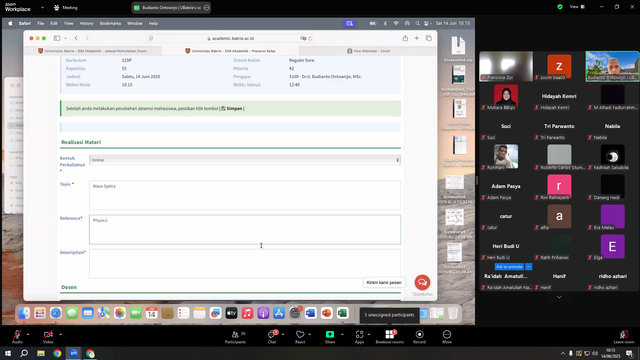Expand Chat options caret
The image size is (640, 360).
283,334
